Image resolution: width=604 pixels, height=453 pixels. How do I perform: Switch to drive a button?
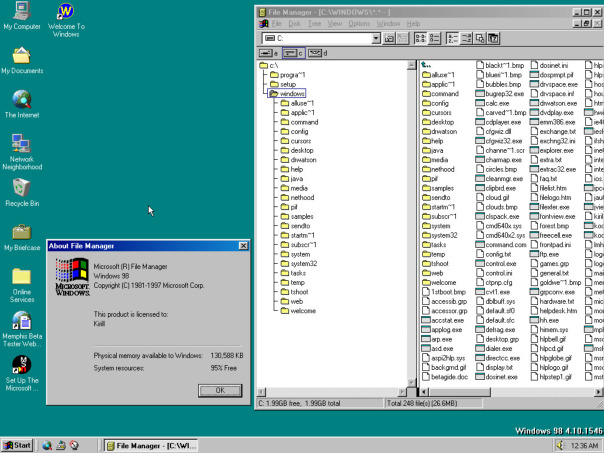pyautogui.click(x=268, y=52)
